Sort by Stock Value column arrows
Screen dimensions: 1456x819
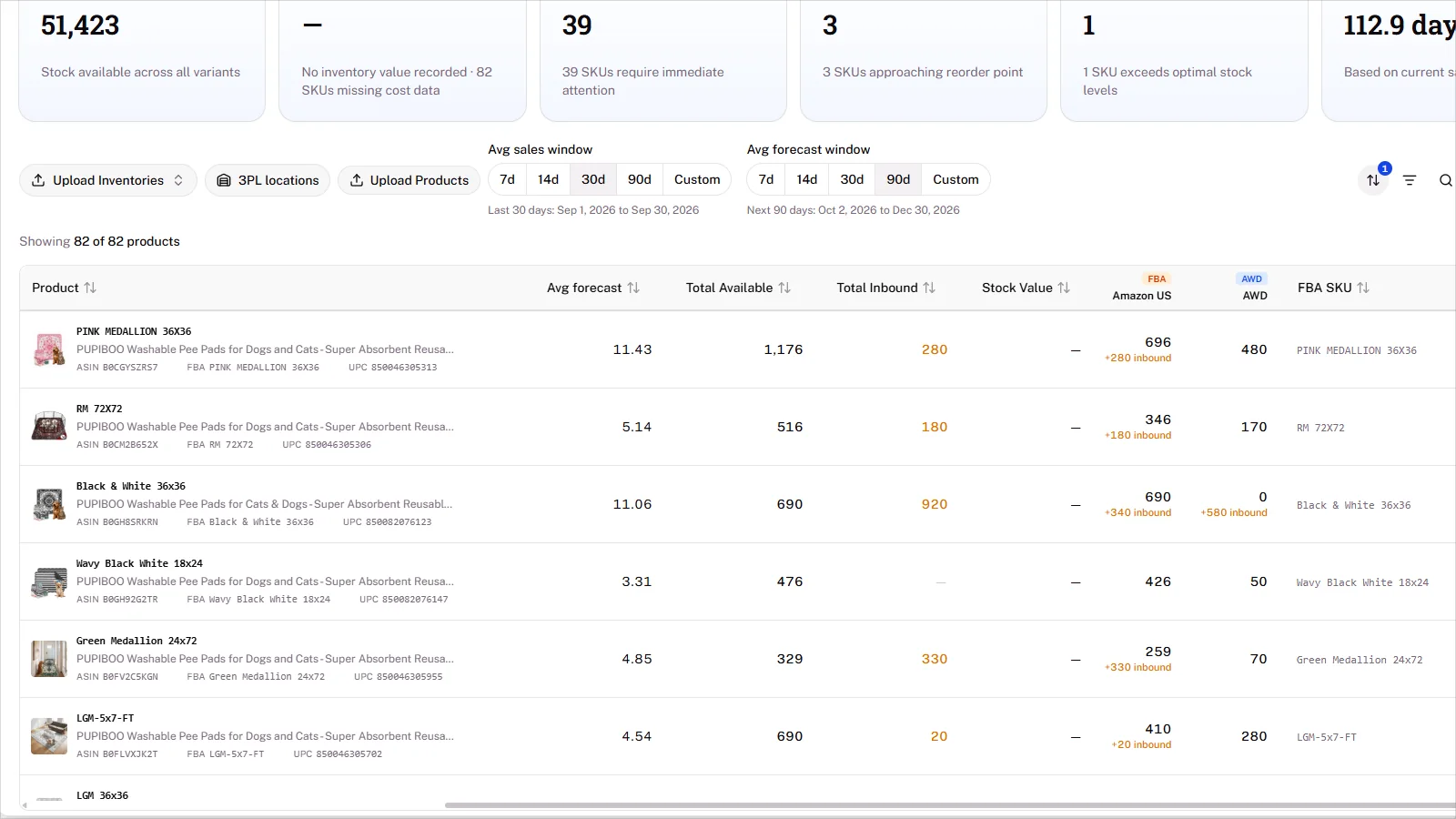point(1064,288)
